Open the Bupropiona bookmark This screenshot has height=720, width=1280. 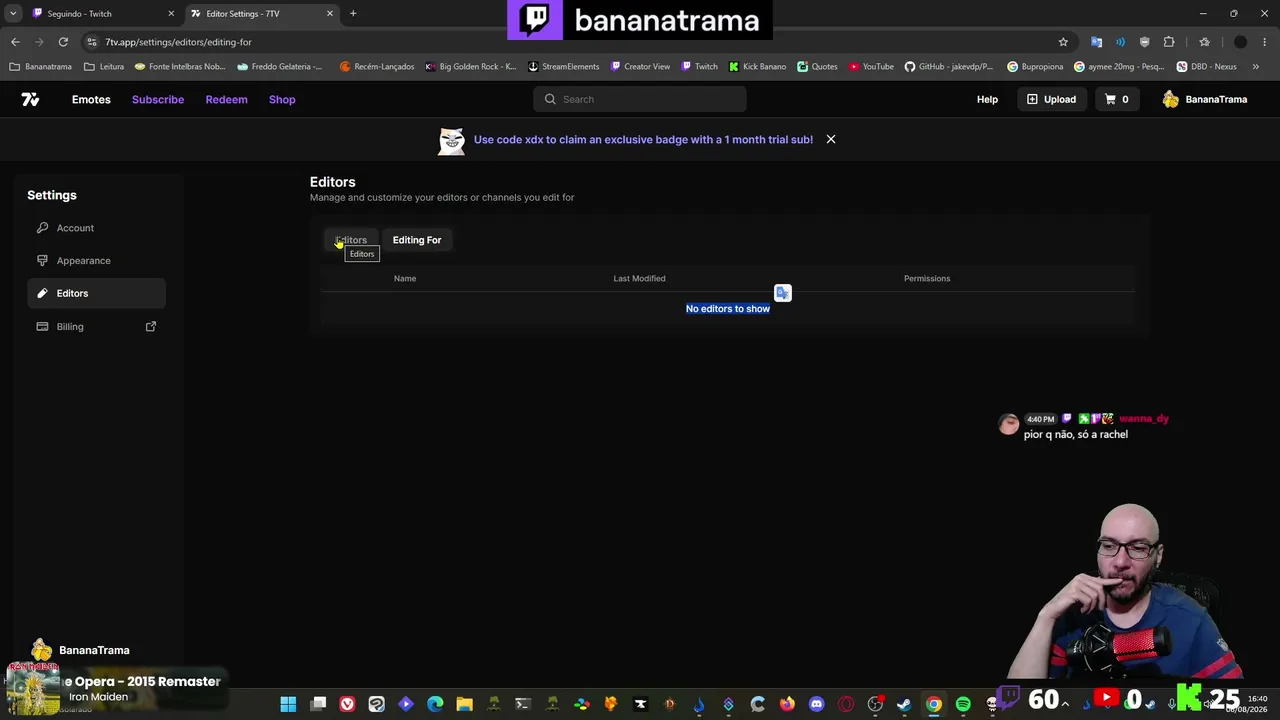click(1035, 67)
